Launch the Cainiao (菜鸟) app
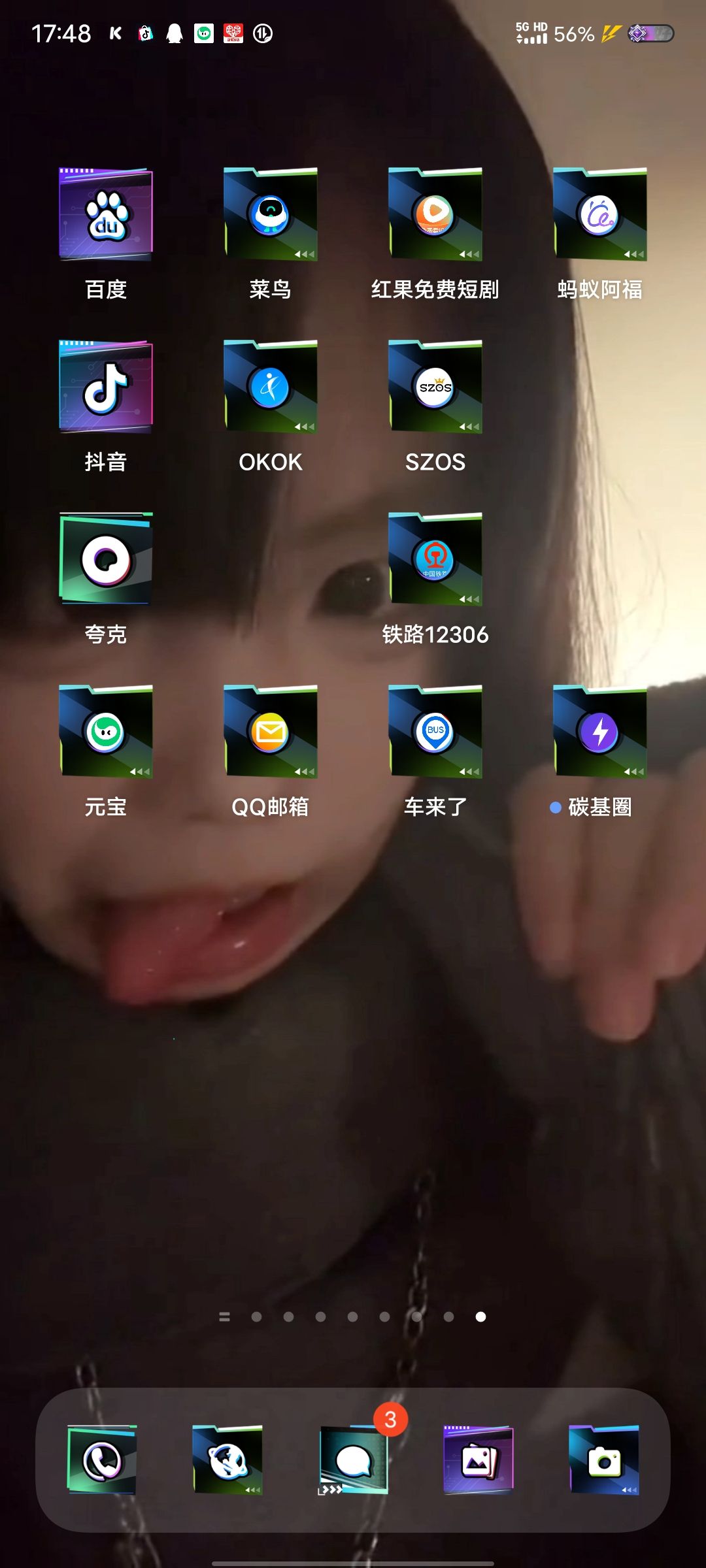Screen dimensions: 706x1568 [x=271, y=215]
